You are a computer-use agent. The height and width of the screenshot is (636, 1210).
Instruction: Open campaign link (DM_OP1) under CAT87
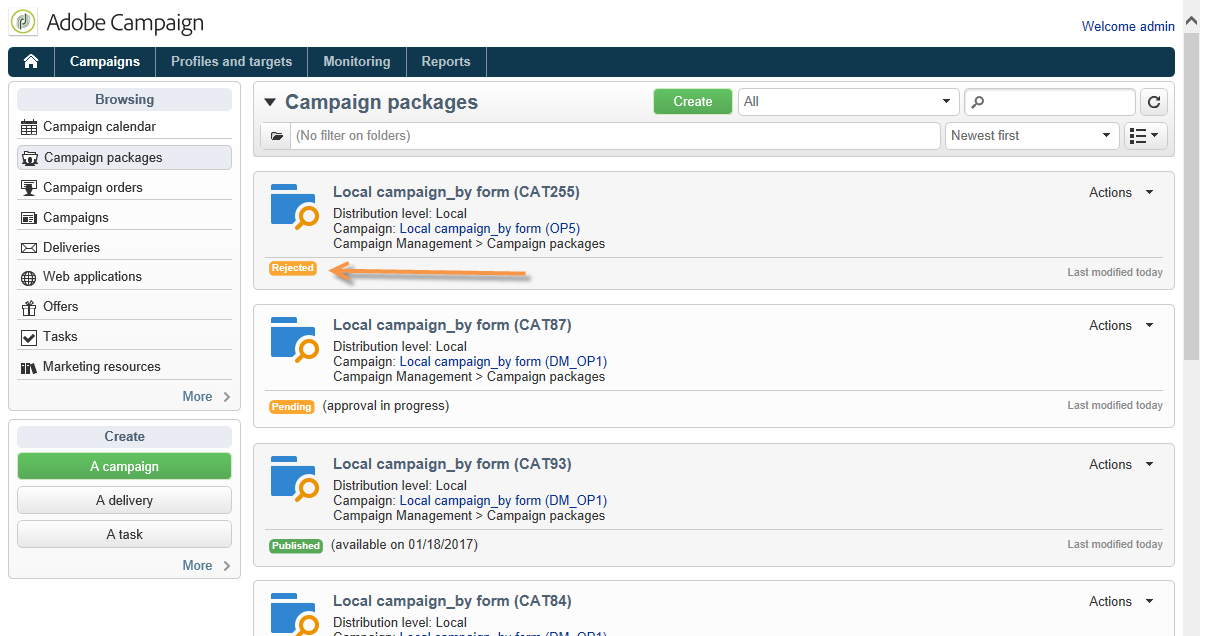(503, 362)
